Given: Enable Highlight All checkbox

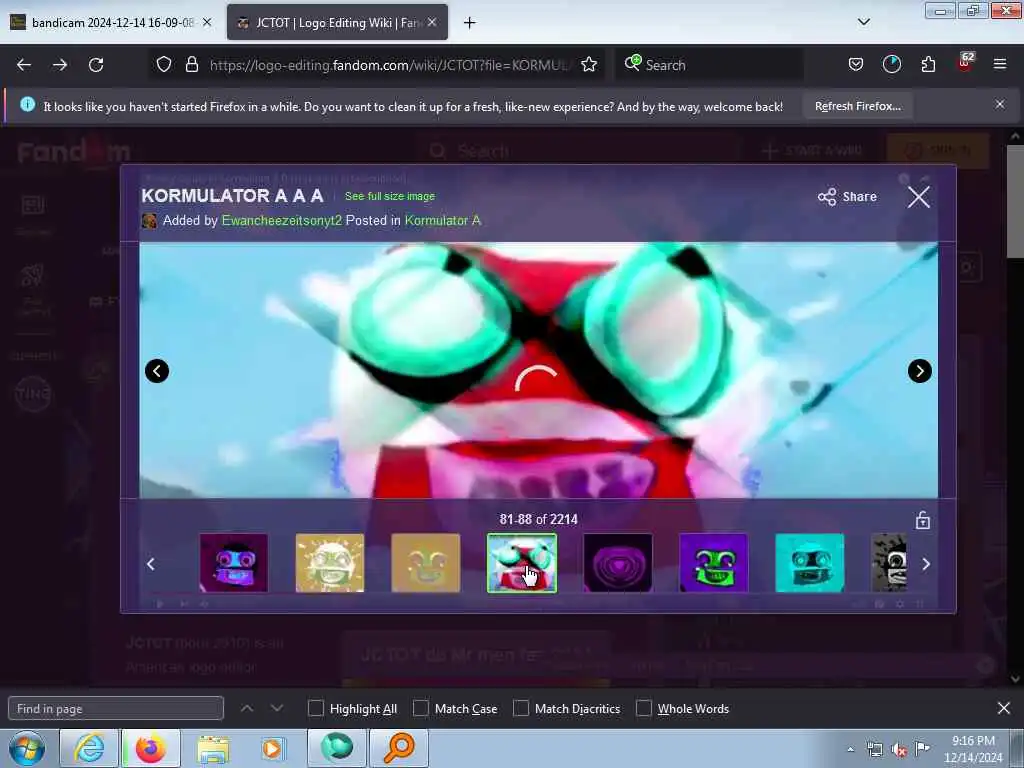Looking at the screenshot, I should coord(316,709).
